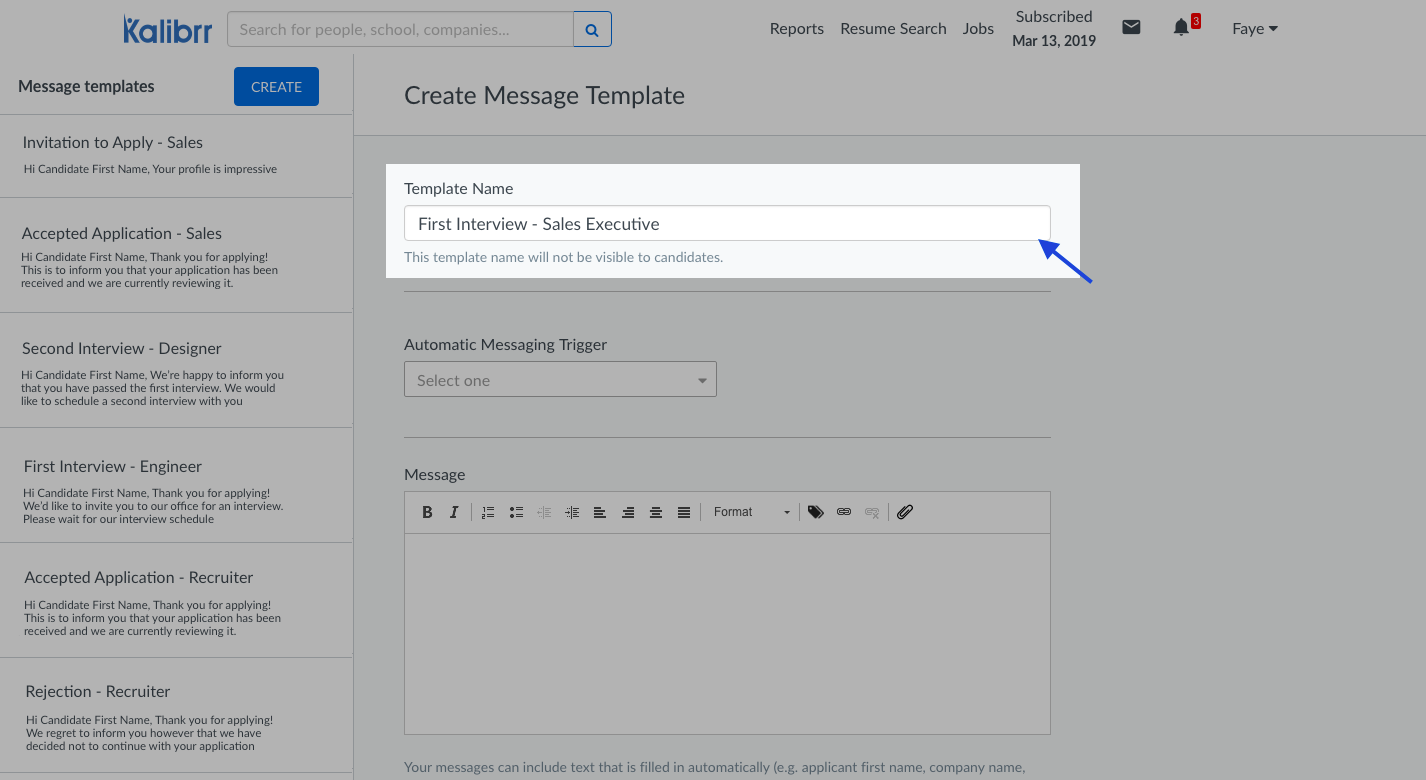This screenshot has height=780, width=1426.
Task: Go to the Reports page
Action: pyautogui.click(x=796, y=29)
